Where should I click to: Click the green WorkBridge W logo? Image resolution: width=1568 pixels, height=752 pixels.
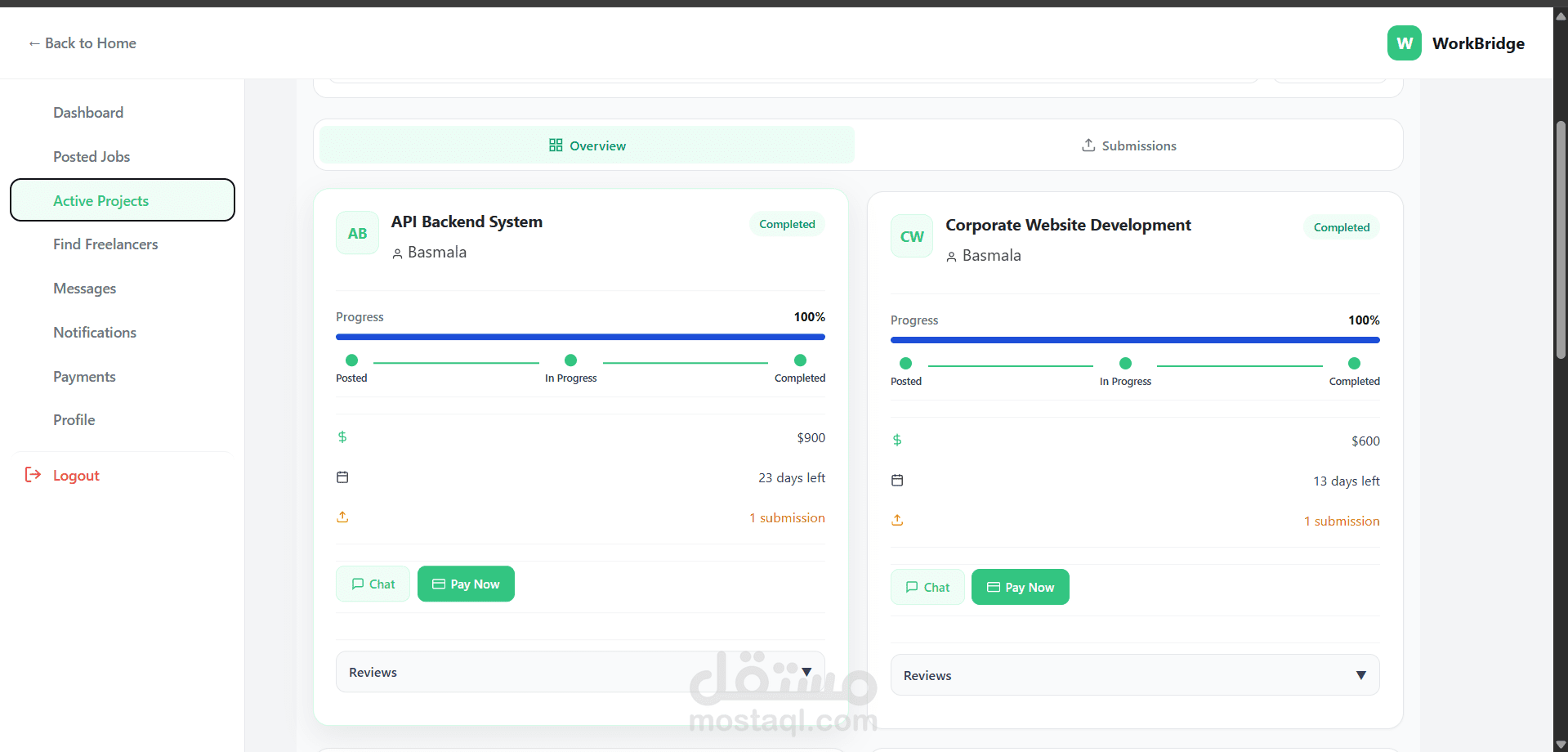1404,43
